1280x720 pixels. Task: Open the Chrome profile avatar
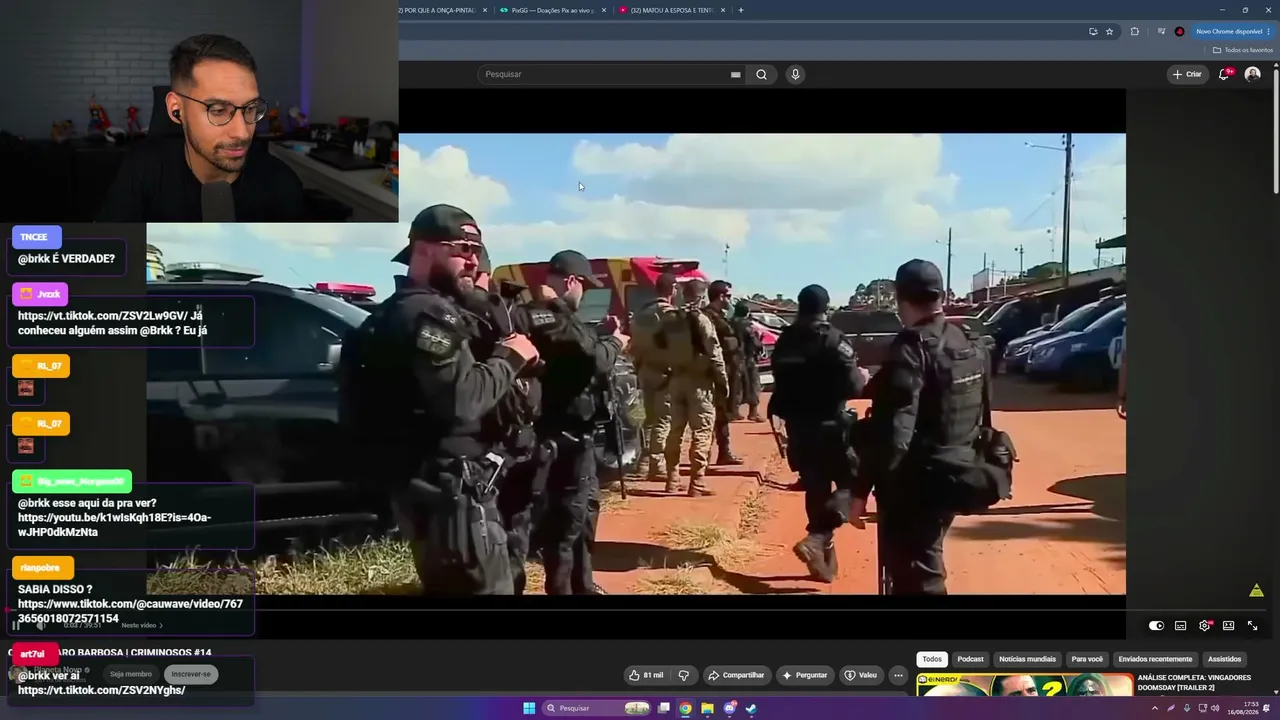pyautogui.click(x=1179, y=31)
